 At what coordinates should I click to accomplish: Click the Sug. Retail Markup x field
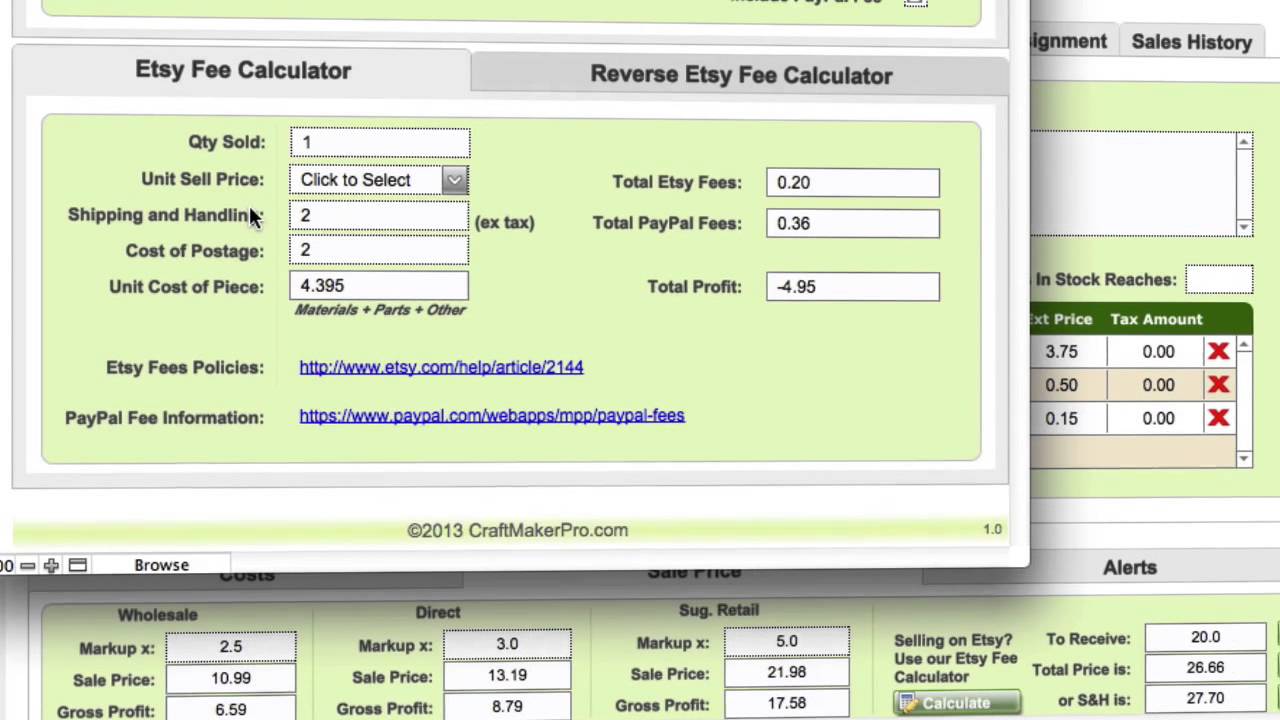pos(787,641)
